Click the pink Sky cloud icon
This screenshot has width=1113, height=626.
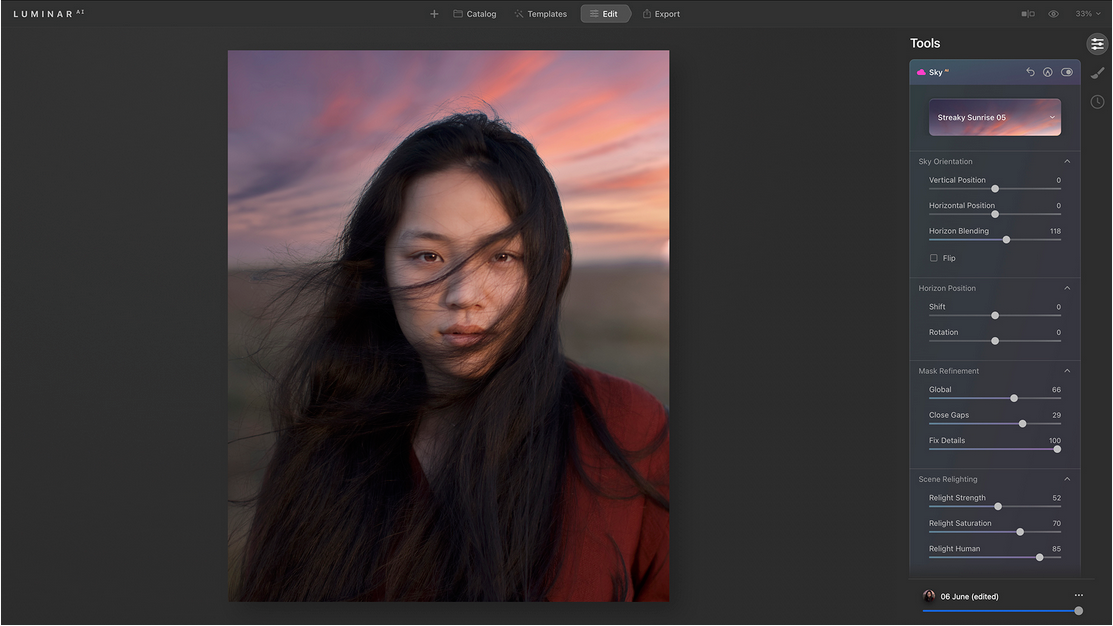[921, 72]
